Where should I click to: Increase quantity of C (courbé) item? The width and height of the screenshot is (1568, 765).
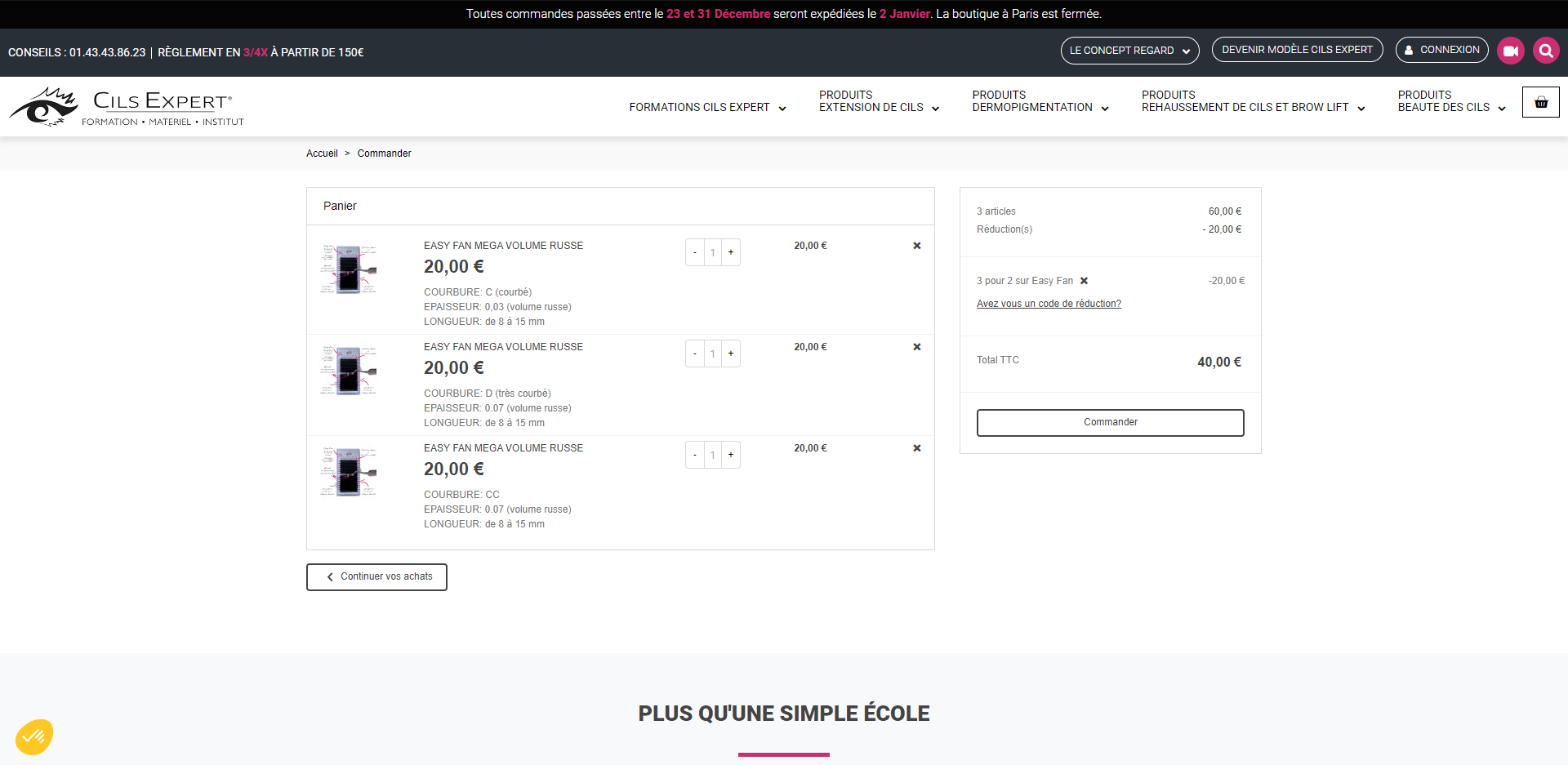731,252
